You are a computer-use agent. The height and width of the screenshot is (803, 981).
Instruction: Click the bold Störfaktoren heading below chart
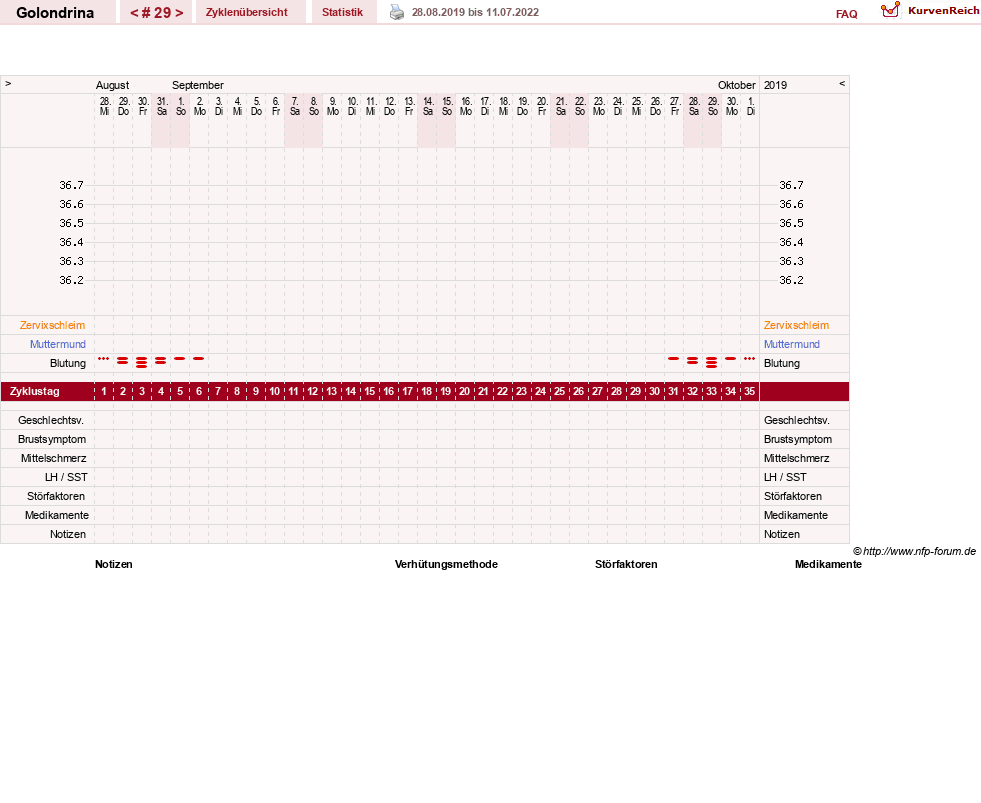point(626,565)
